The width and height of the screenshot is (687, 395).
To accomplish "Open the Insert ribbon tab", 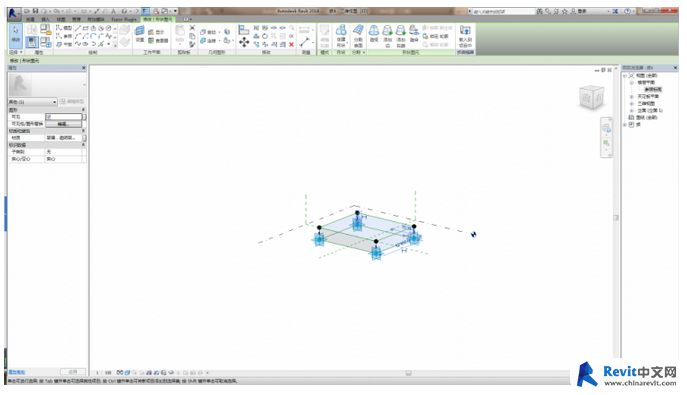I will coord(45,19).
